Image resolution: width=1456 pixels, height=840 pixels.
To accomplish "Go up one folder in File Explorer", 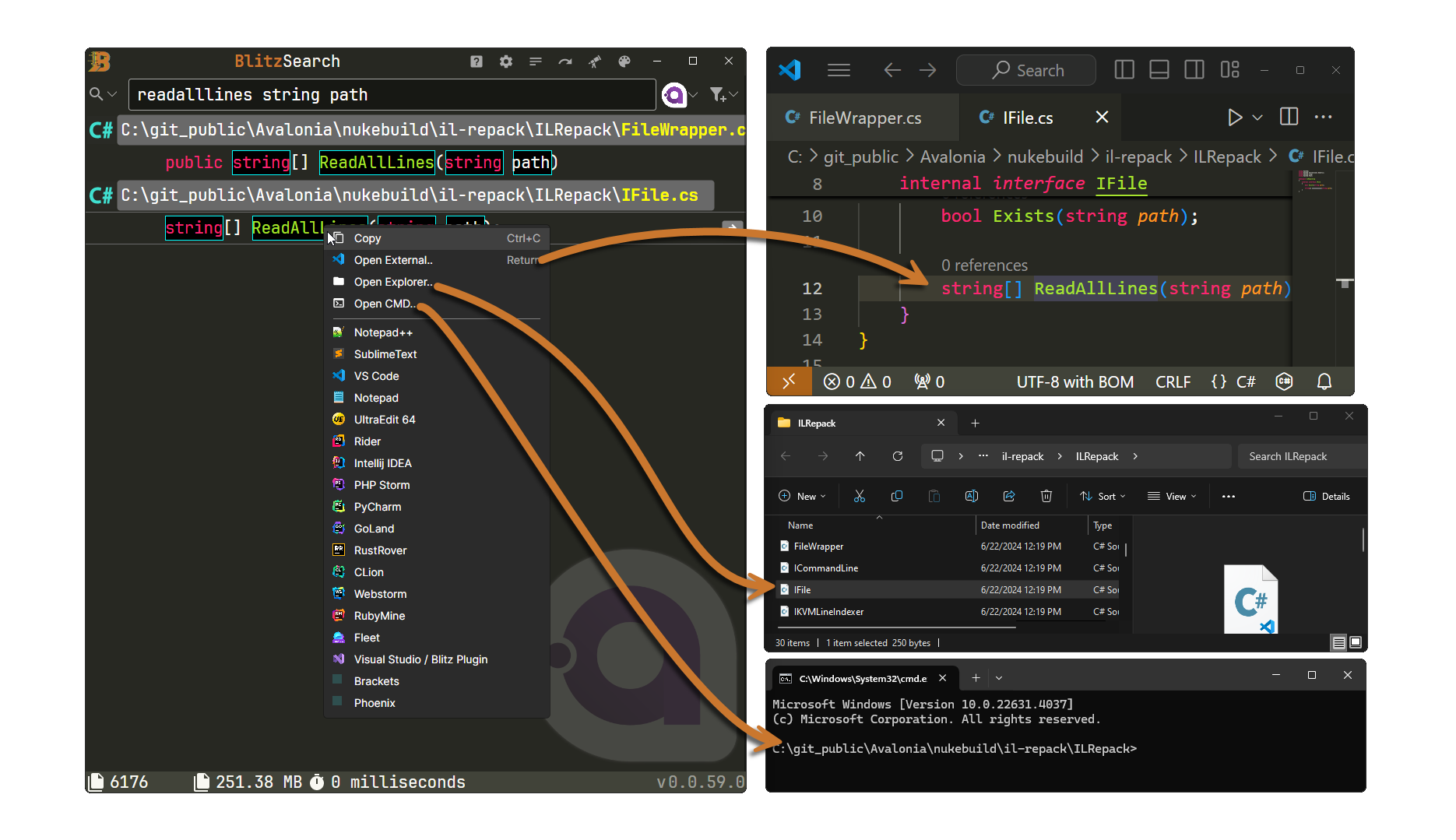I will pyautogui.click(x=860, y=456).
